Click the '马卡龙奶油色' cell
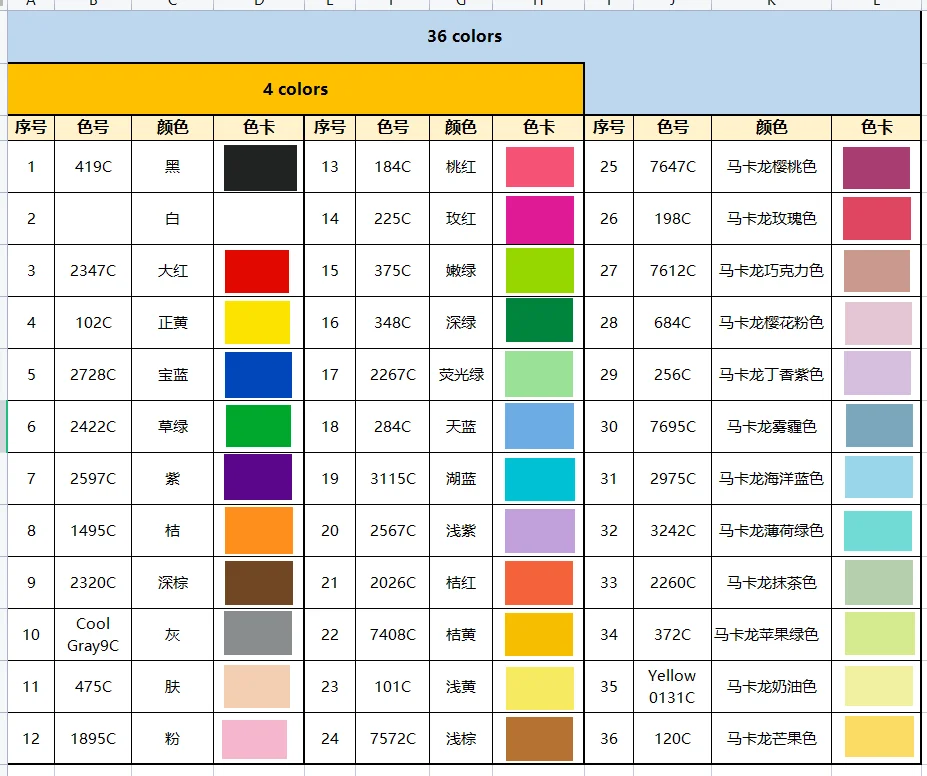The width and height of the screenshot is (927, 776). (x=772, y=687)
